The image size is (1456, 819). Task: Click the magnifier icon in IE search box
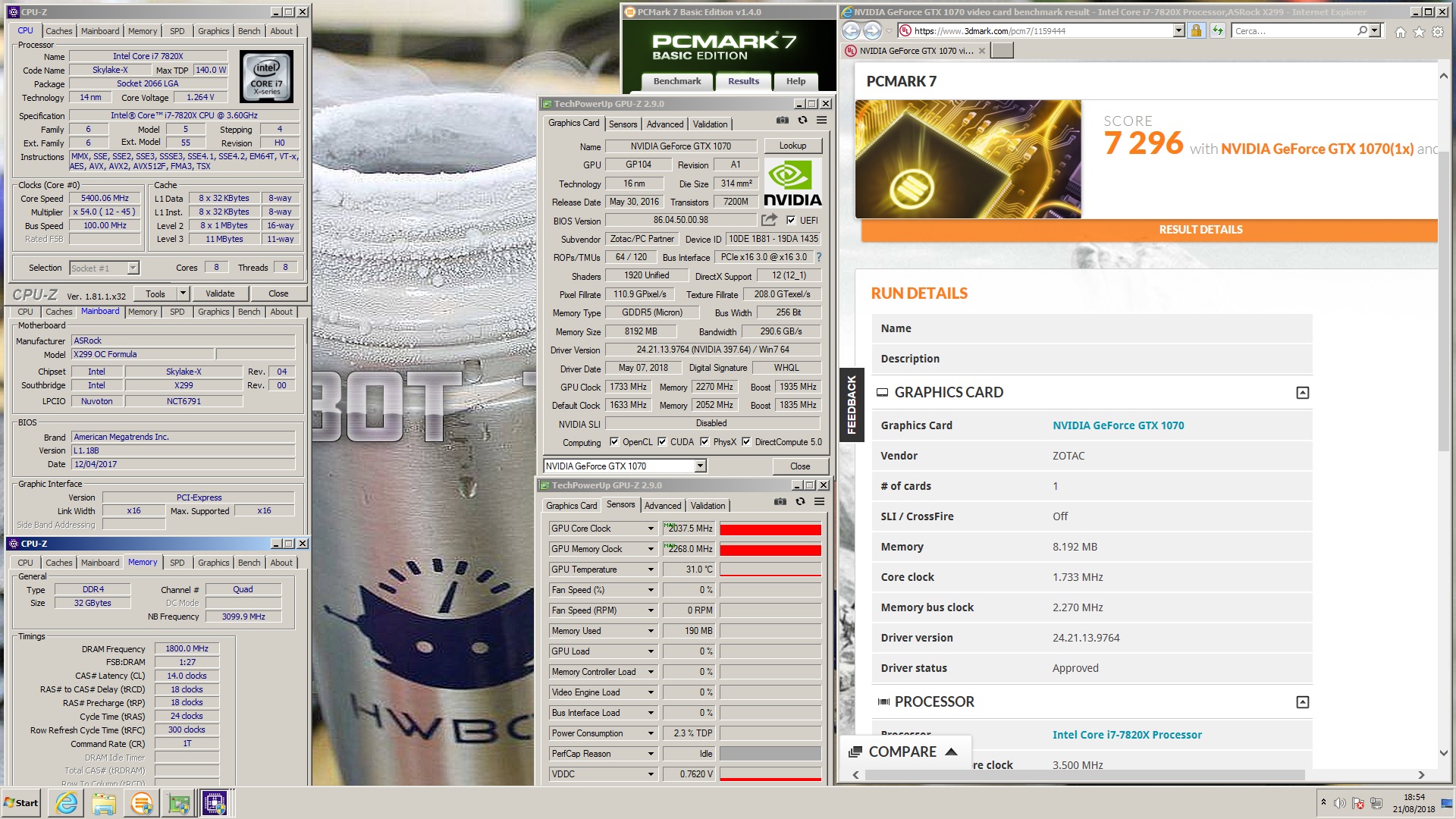[1362, 31]
